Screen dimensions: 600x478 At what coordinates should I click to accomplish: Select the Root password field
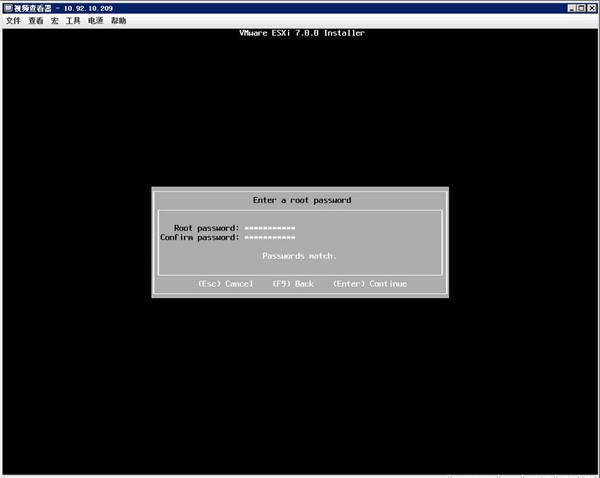[x=270, y=228]
